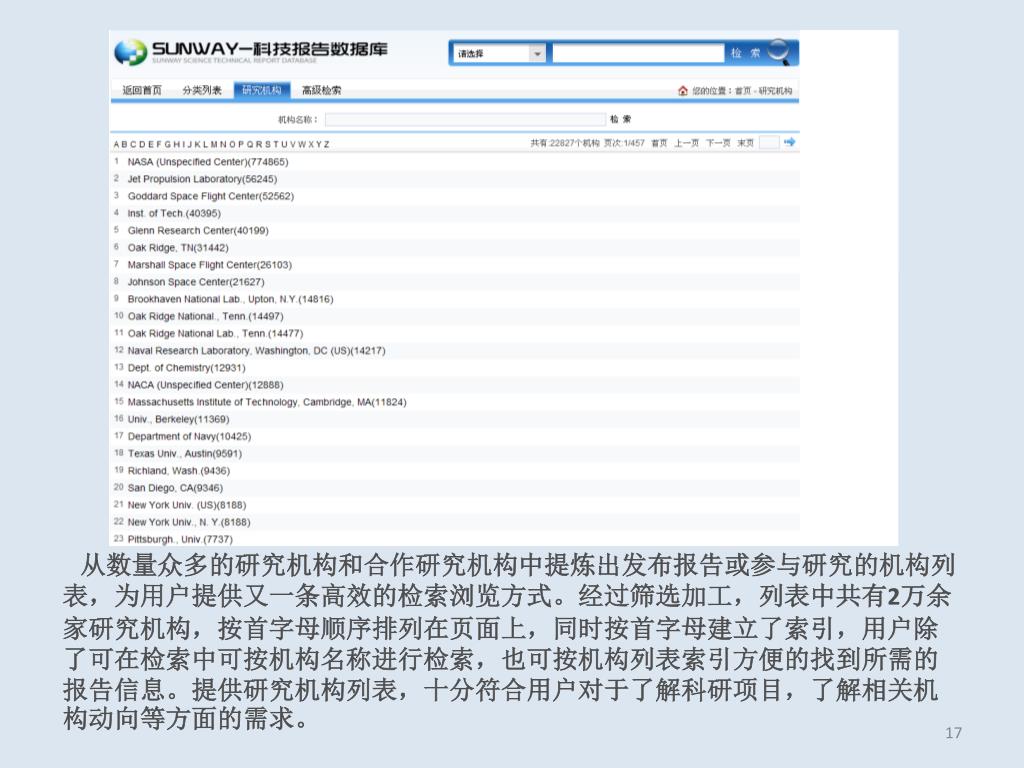The image size is (1024, 768).
Task: Click the home icon in breadcrumb
Action: point(682,91)
